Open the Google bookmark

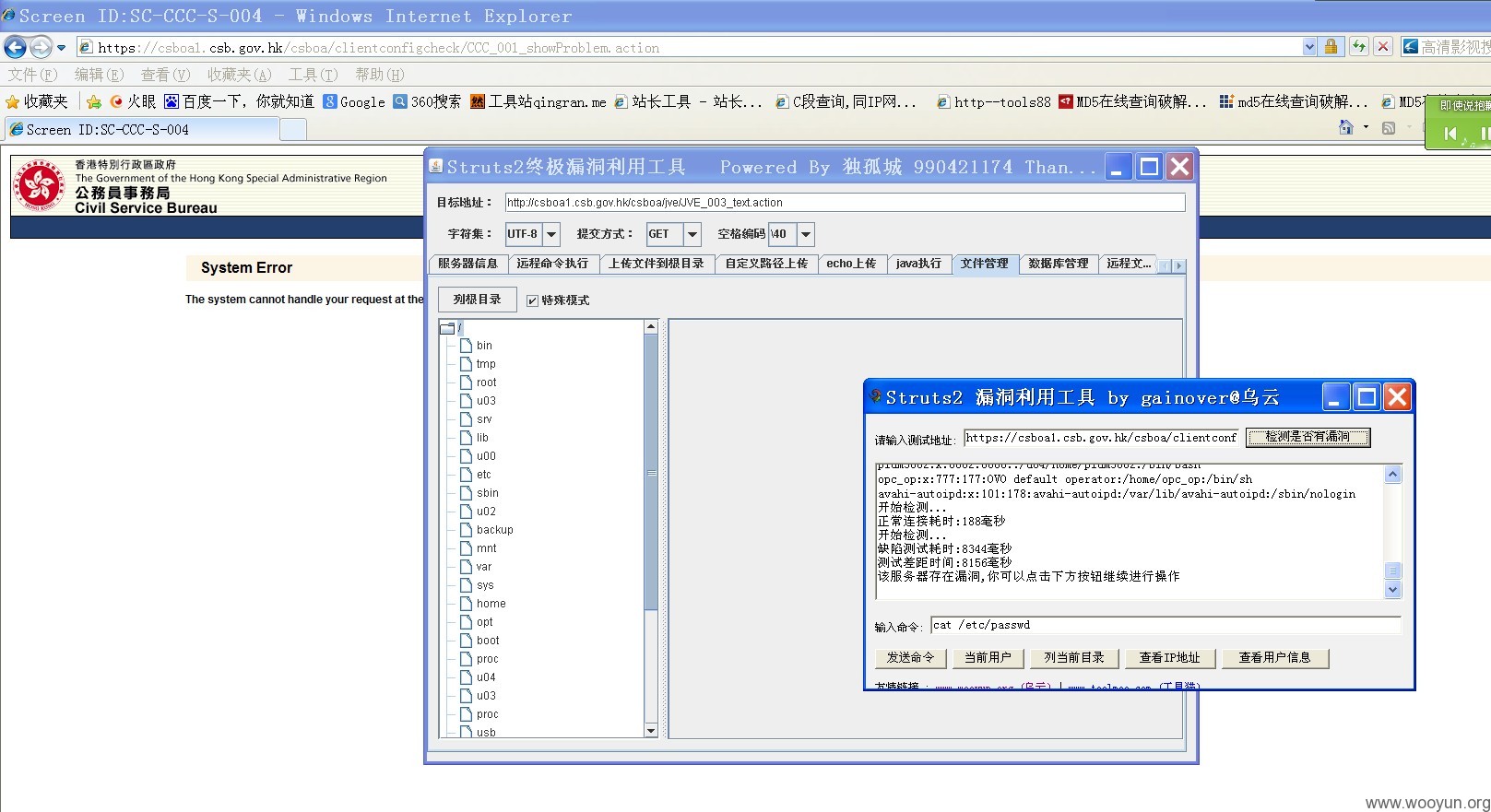[354, 101]
